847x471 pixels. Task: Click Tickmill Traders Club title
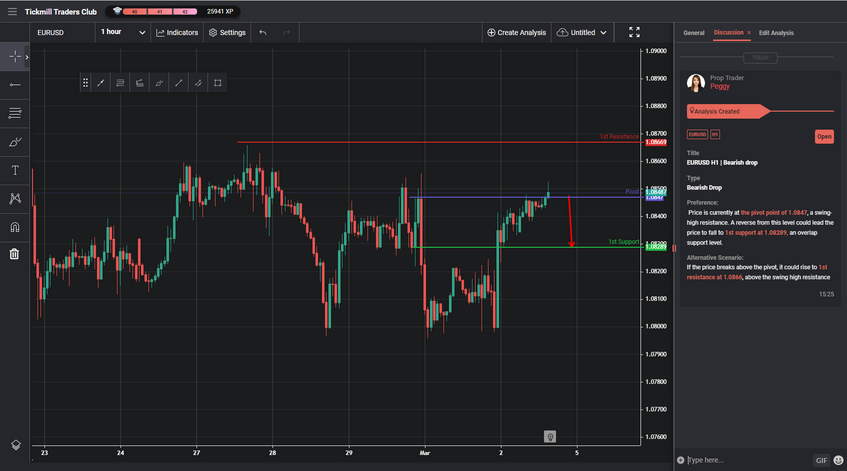(60, 11)
